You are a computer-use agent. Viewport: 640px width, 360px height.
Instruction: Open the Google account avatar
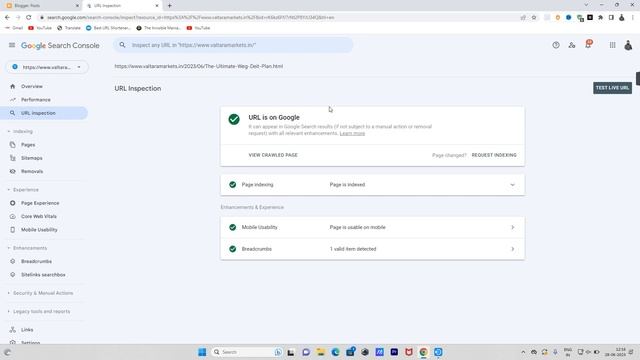[x=628, y=45]
